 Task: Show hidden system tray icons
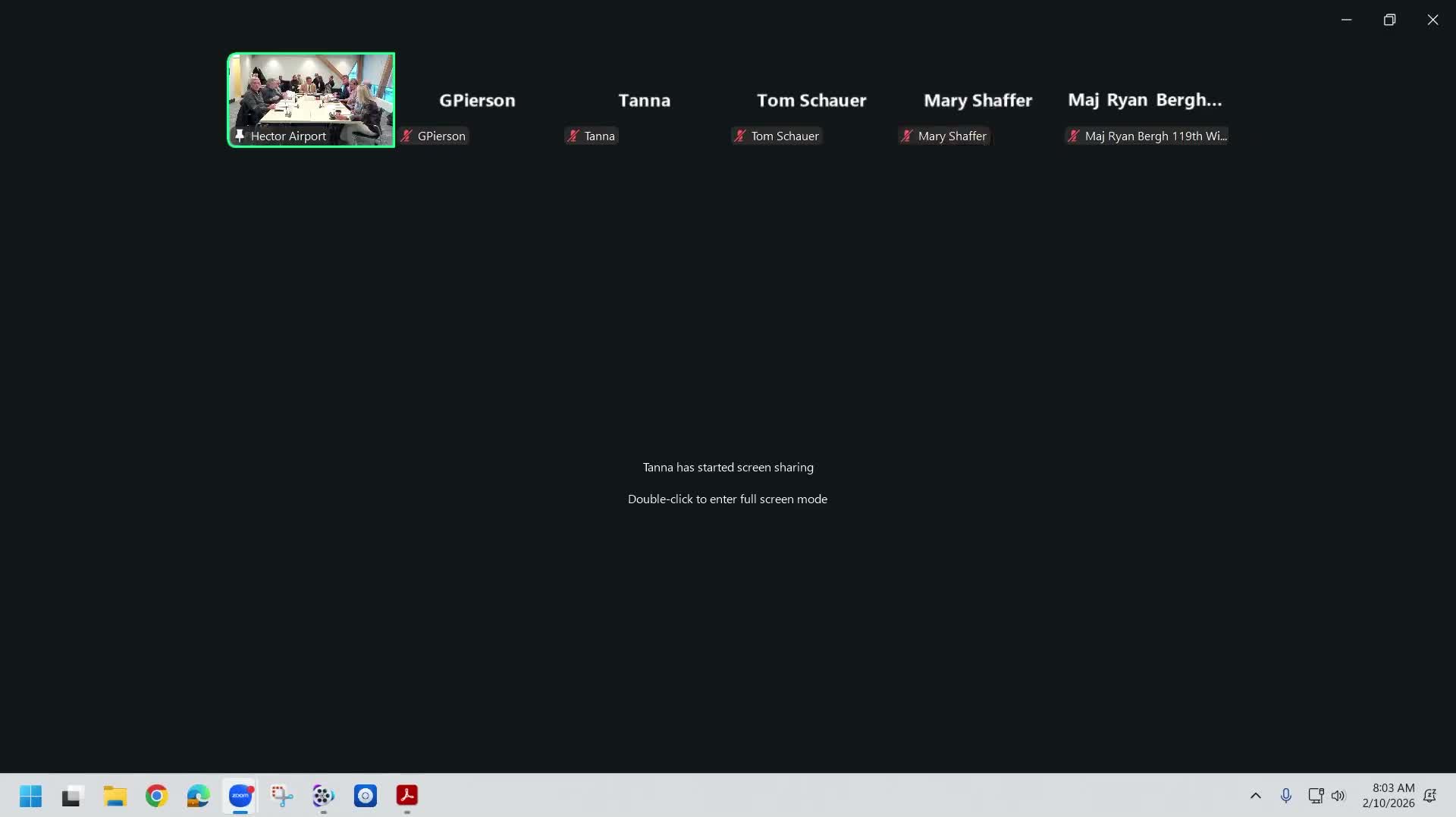[x=1256, y=796]
